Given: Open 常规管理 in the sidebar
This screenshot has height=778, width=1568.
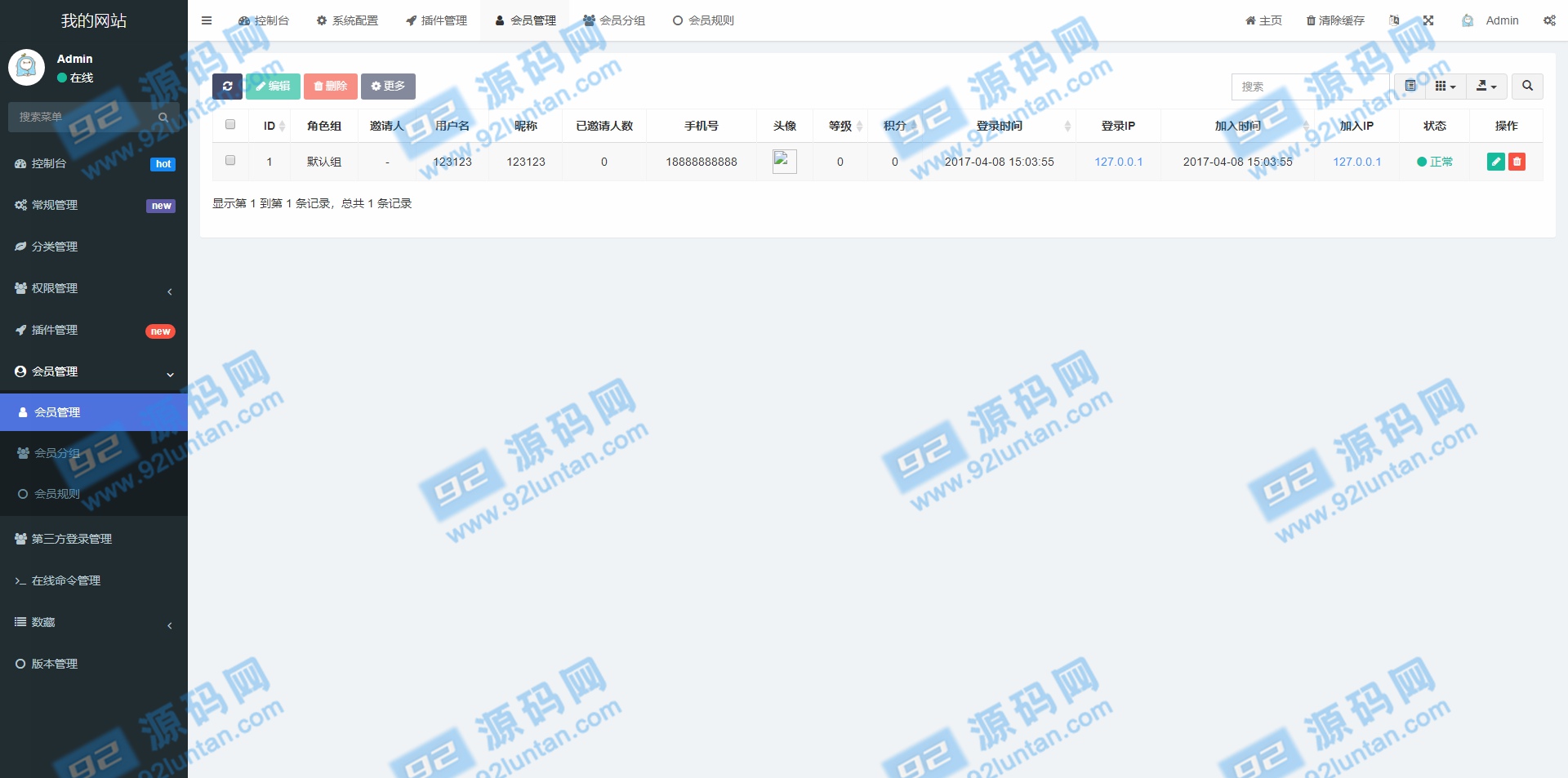Looking at the screenshot, I should tap(94, 205).
